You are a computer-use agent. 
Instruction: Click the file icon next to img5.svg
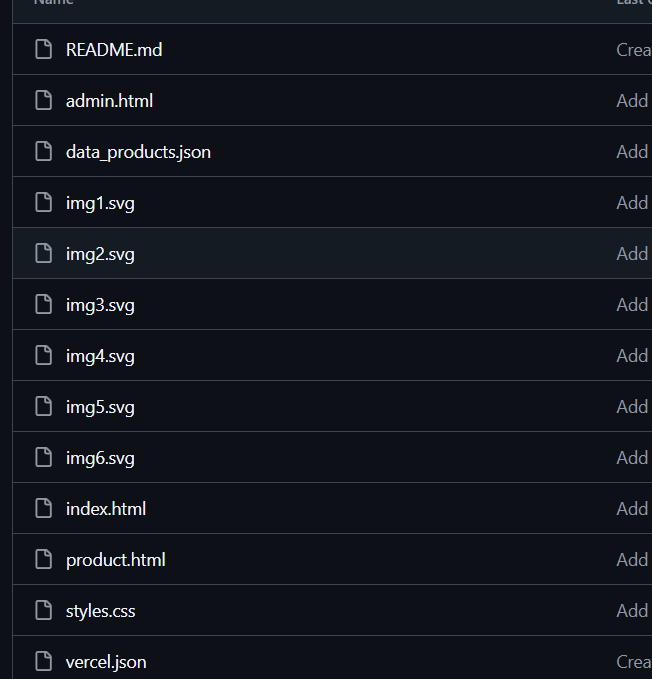(x=43, y=406)
